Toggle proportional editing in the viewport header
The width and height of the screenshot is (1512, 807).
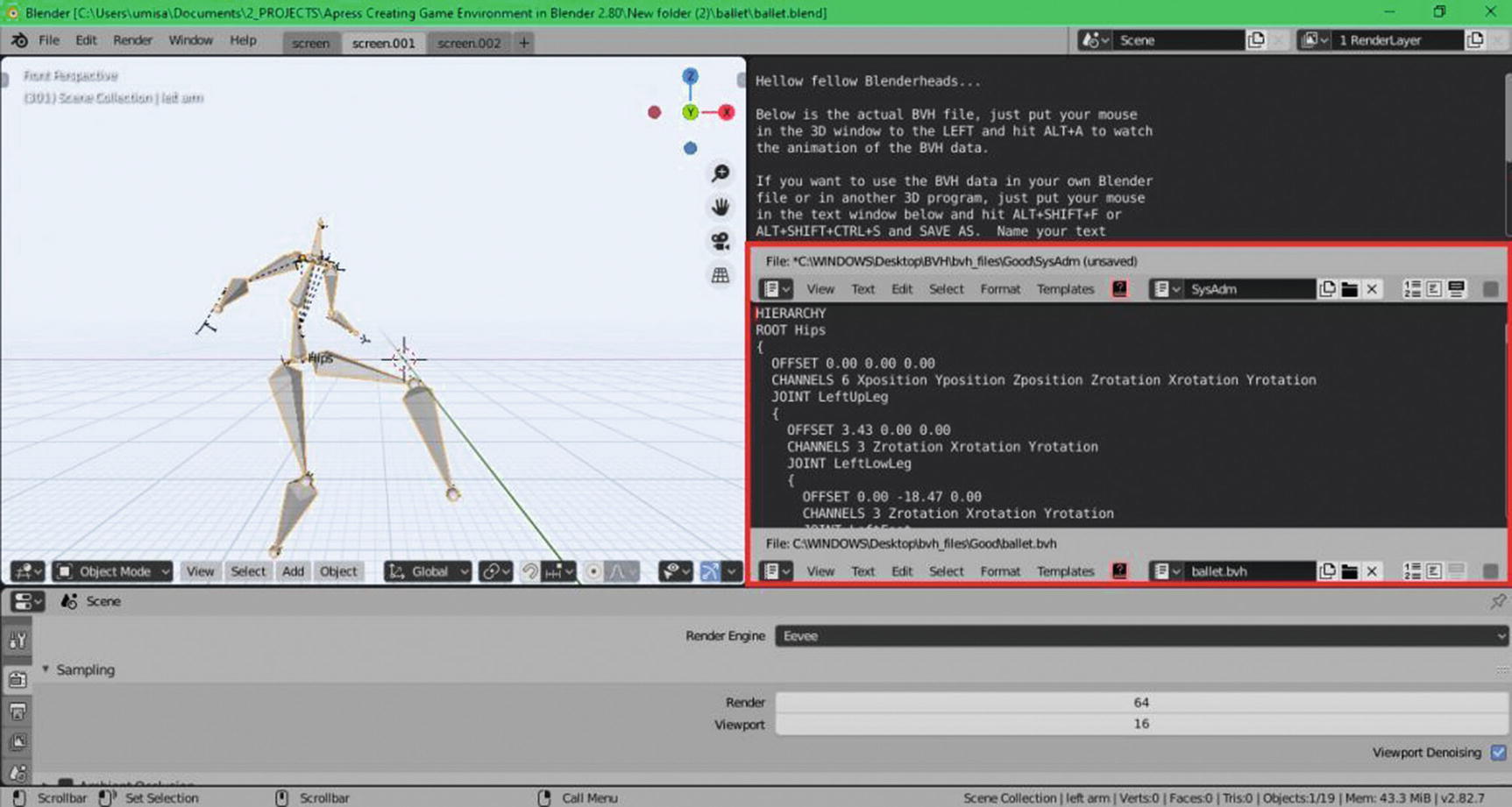pyautogui.click(x=593, y=571)
